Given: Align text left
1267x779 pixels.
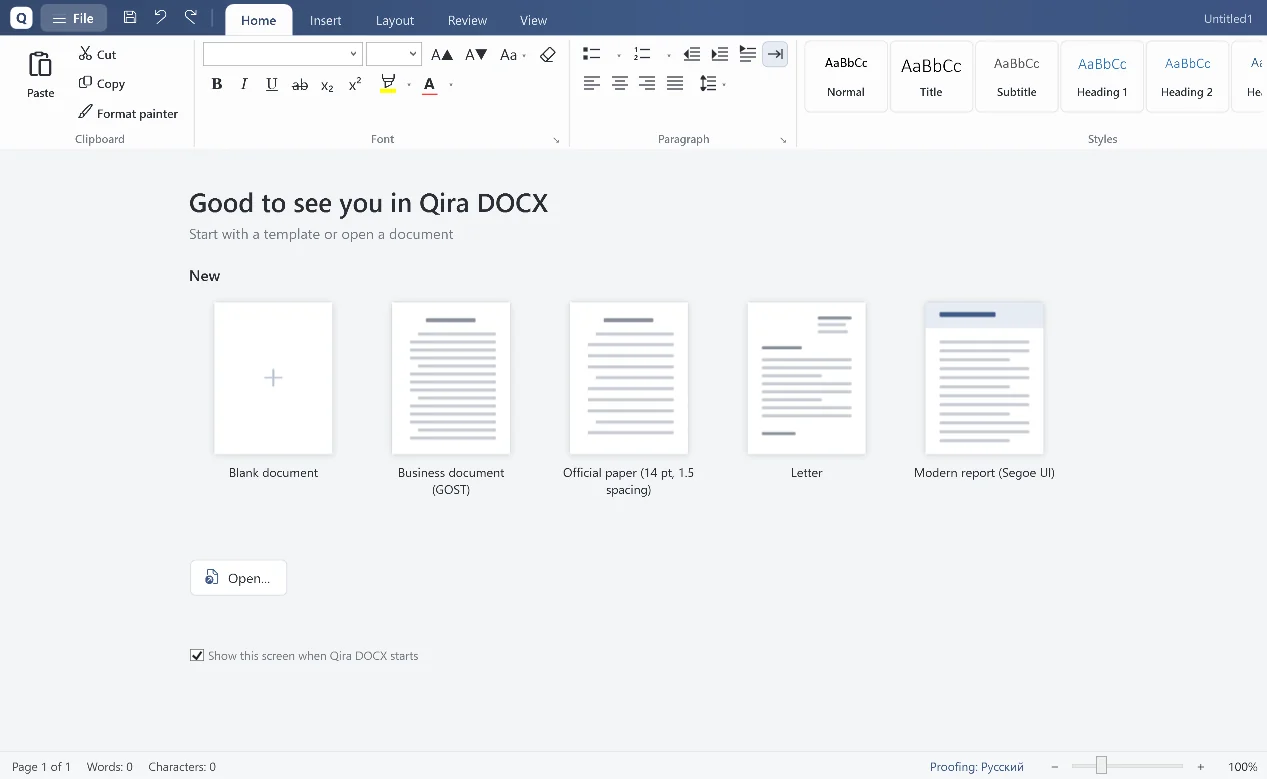Looking at the screenshot, I should click(x=592, y=84).
